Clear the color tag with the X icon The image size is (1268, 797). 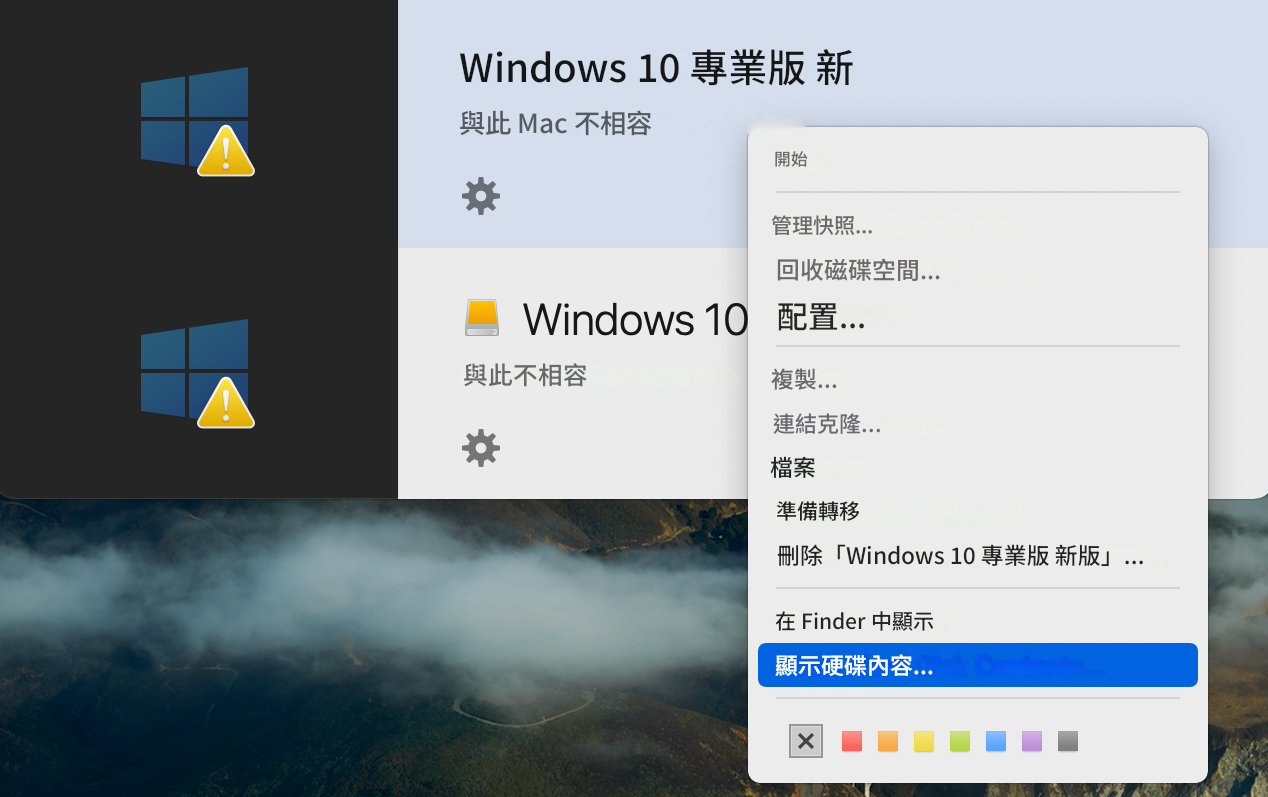(806, 741)
